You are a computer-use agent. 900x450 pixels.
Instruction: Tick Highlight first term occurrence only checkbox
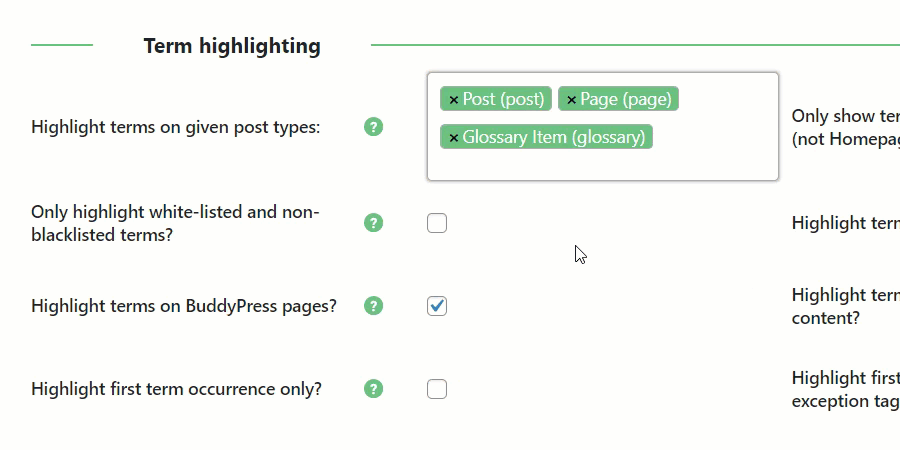coord(437,389)
